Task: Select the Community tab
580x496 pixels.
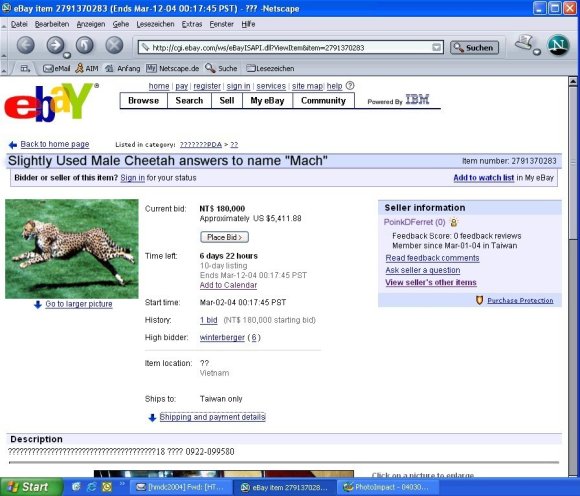Action: click(x=323, y=101)
